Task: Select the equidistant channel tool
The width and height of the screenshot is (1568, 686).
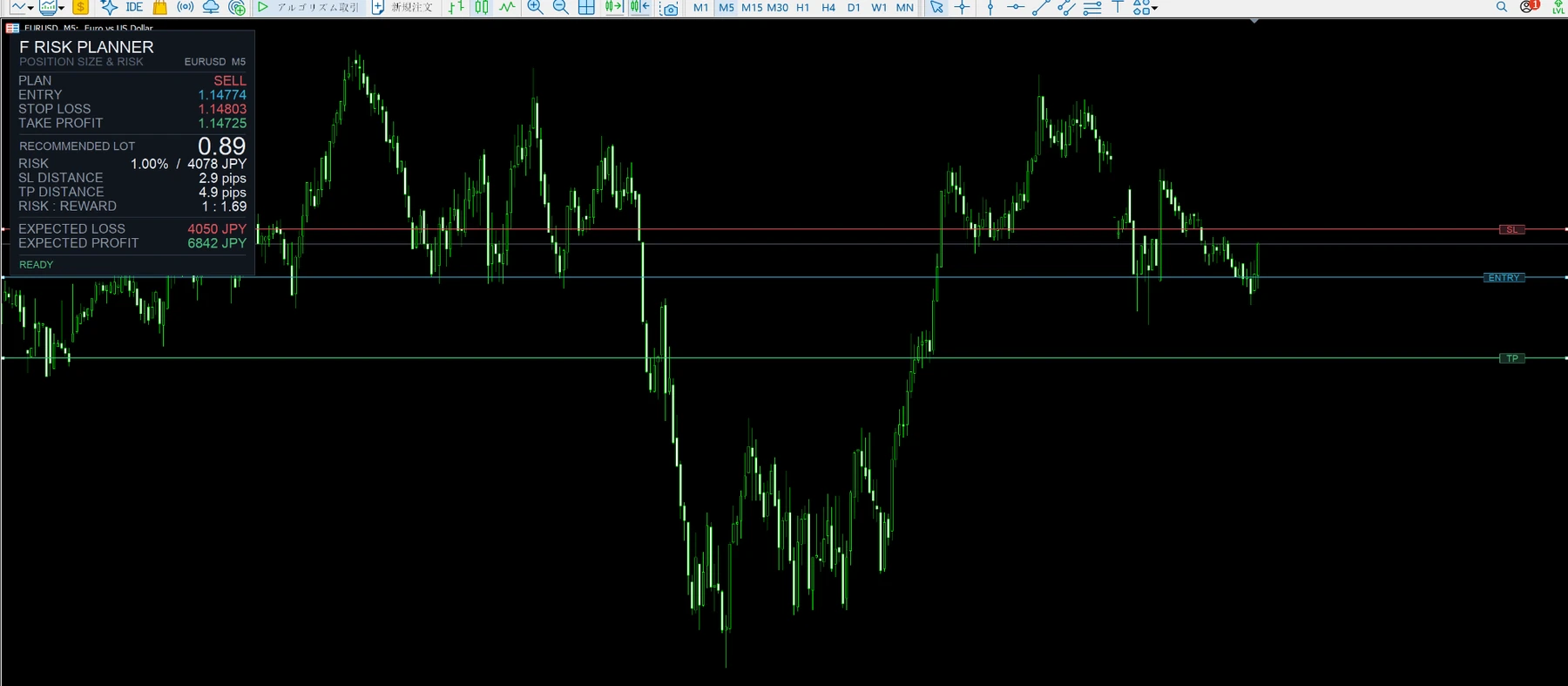Action: 1066,7
